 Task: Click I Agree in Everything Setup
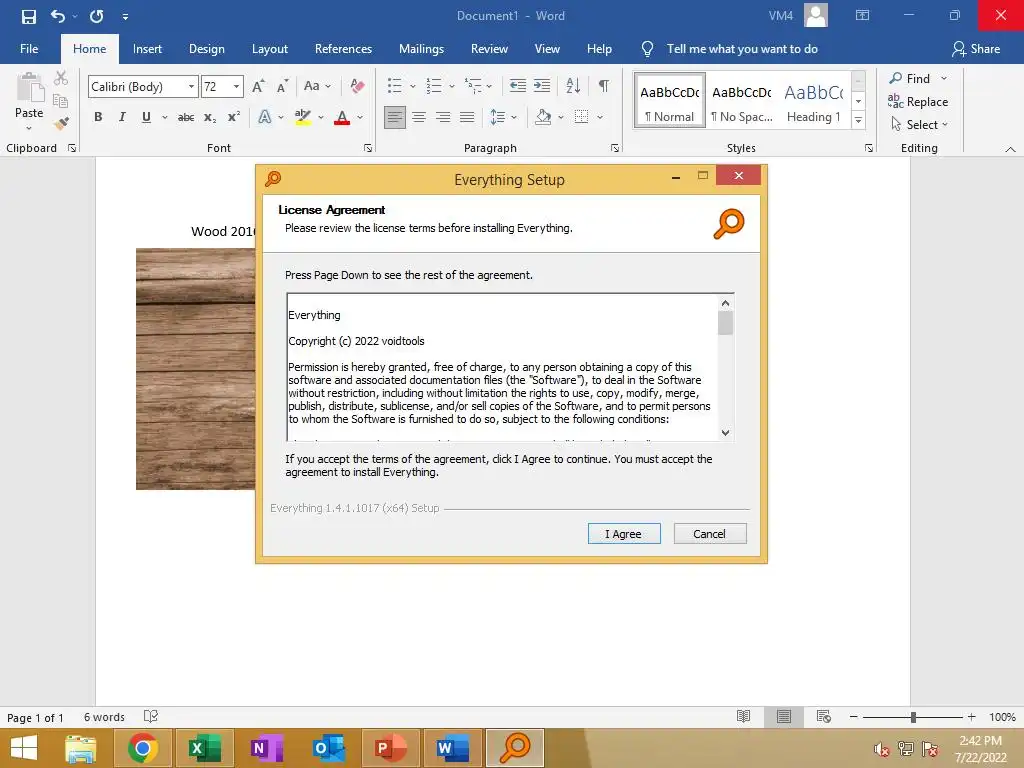(x=624, y=534)
